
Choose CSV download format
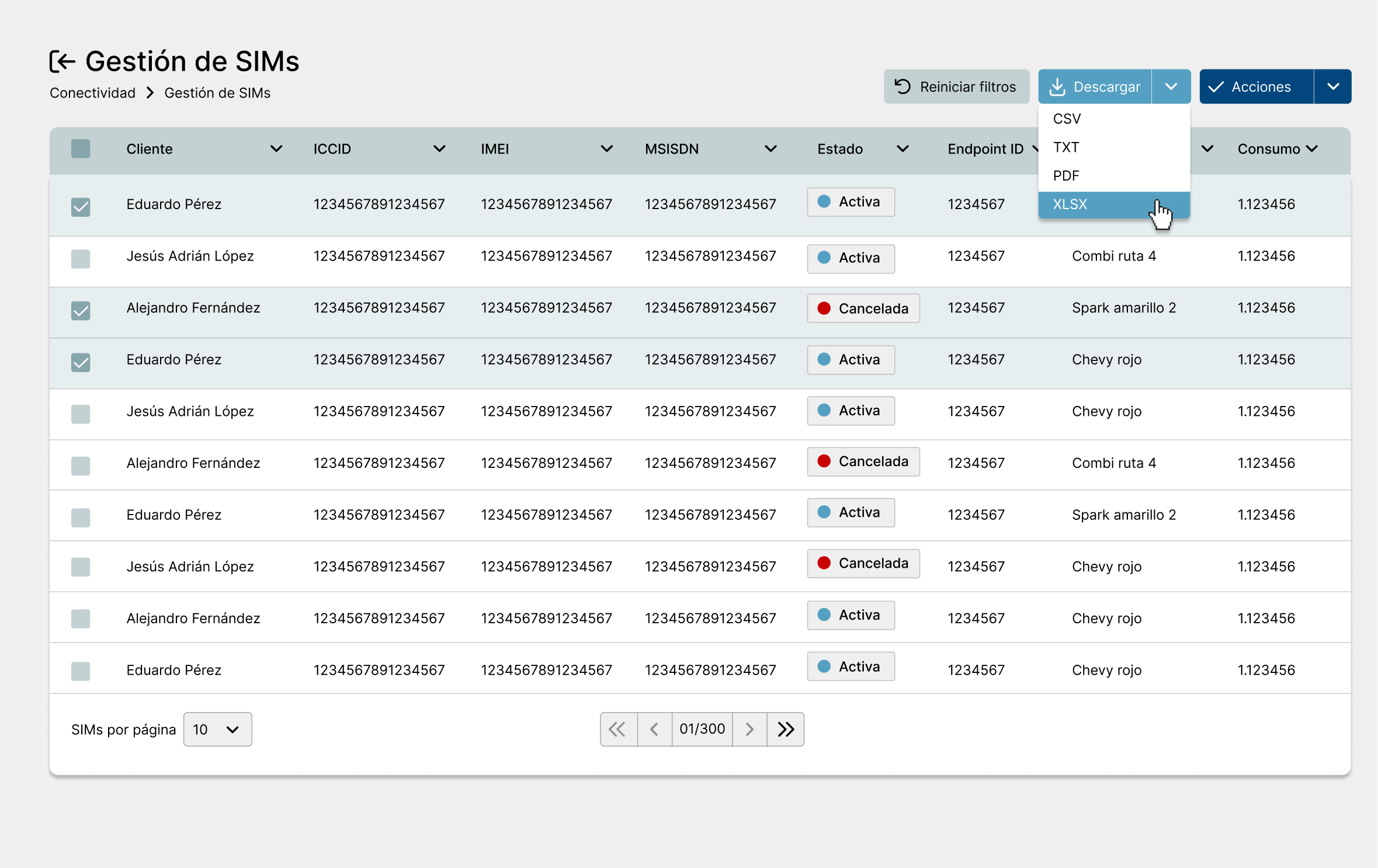click(x=1067, y=119)
